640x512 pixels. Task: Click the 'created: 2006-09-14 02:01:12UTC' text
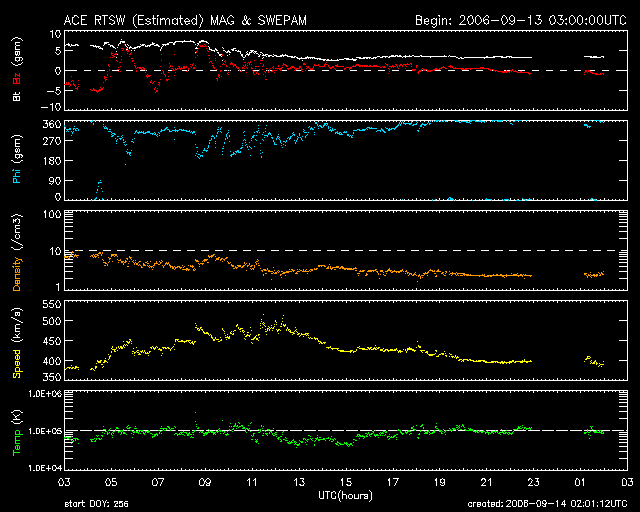pyautogui.click(x=547, y=504)
